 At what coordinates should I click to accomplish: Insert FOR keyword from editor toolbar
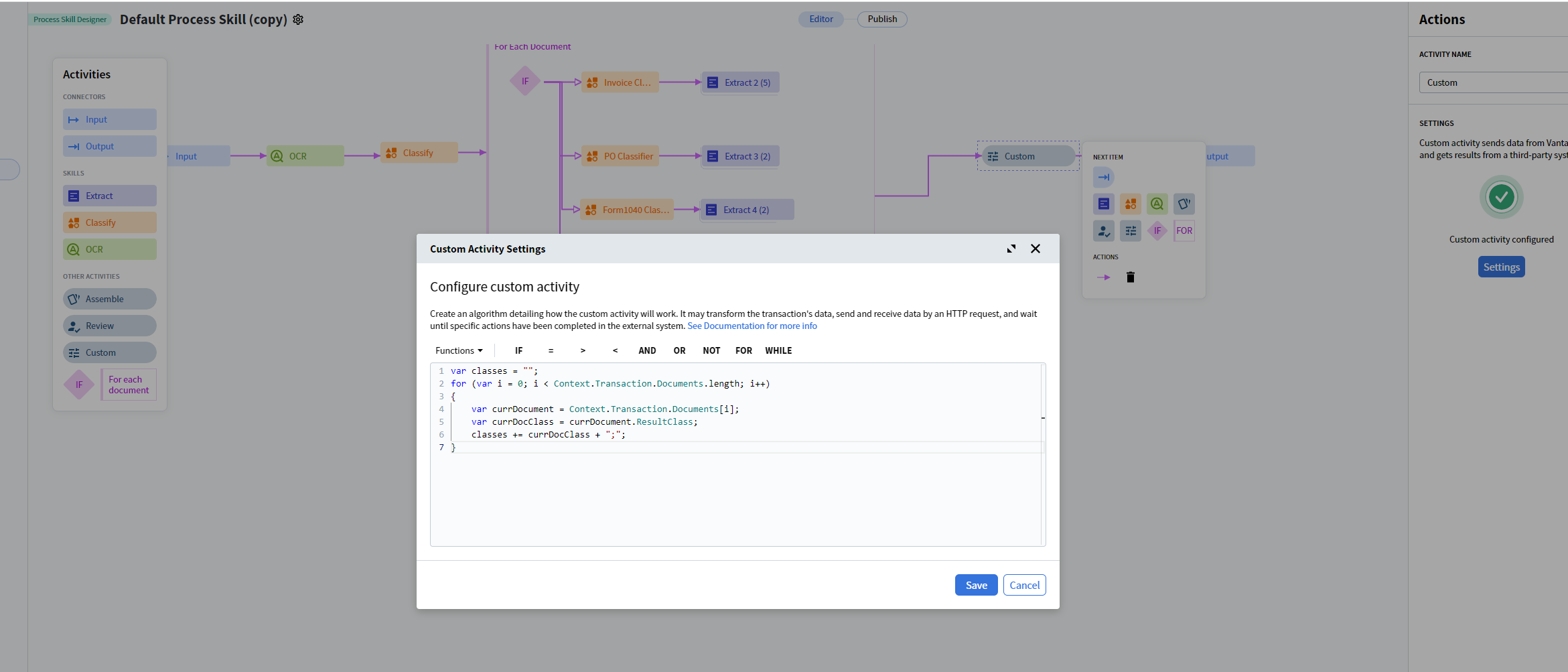tap(743, 350)
